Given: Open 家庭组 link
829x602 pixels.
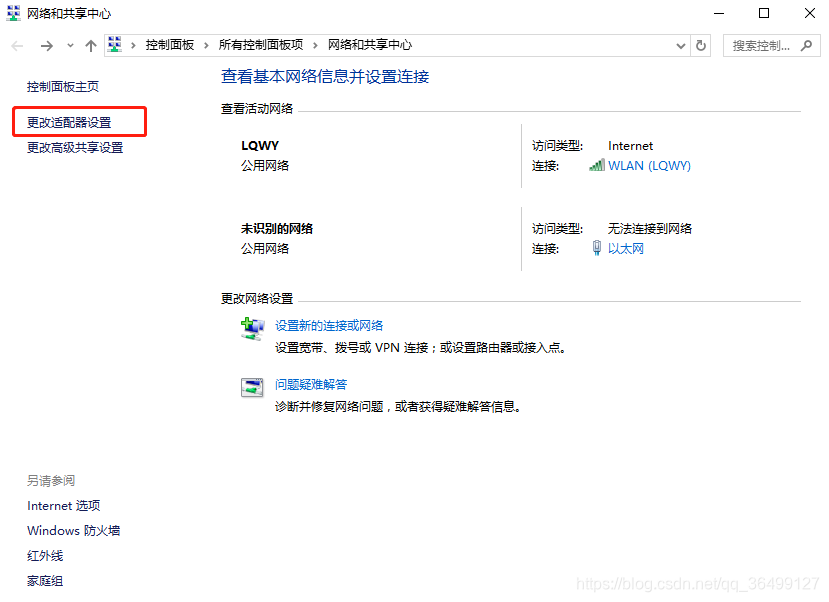Looking at the screenshot, I should [x=45, y=581].
